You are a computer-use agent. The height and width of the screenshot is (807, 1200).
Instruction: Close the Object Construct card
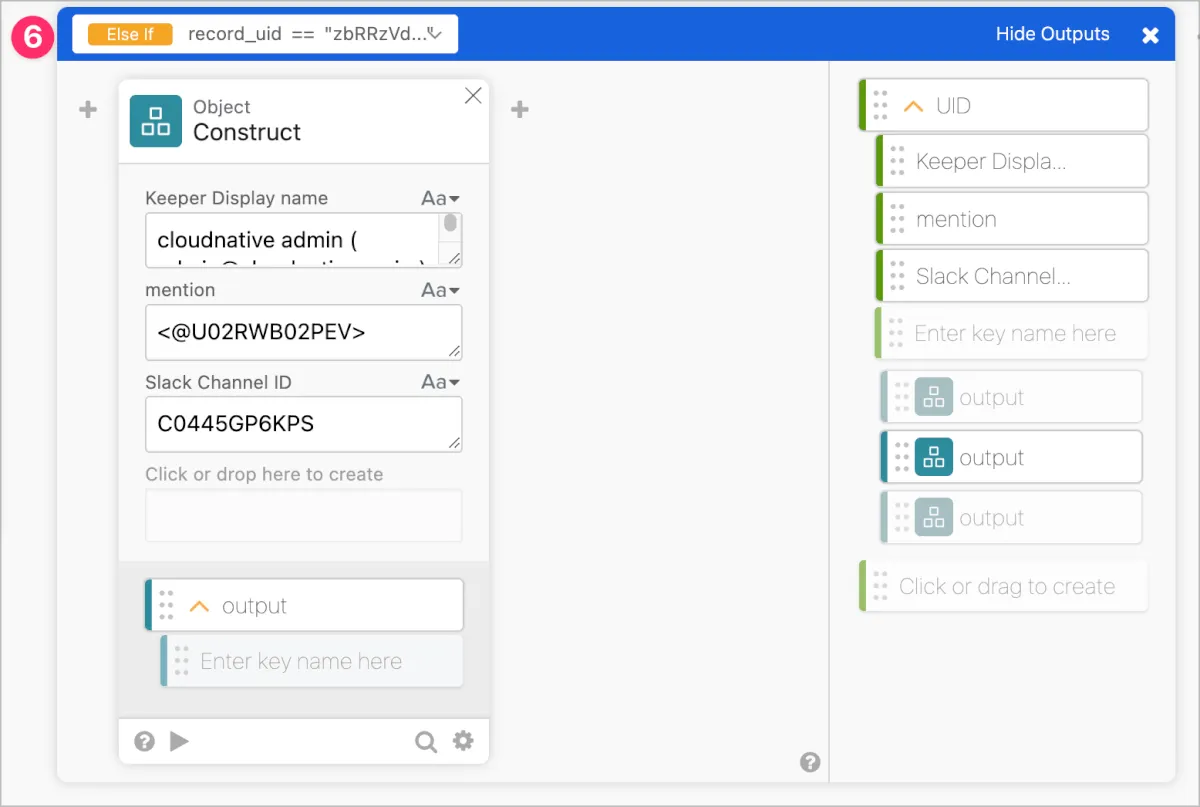[x=473, y=95]
